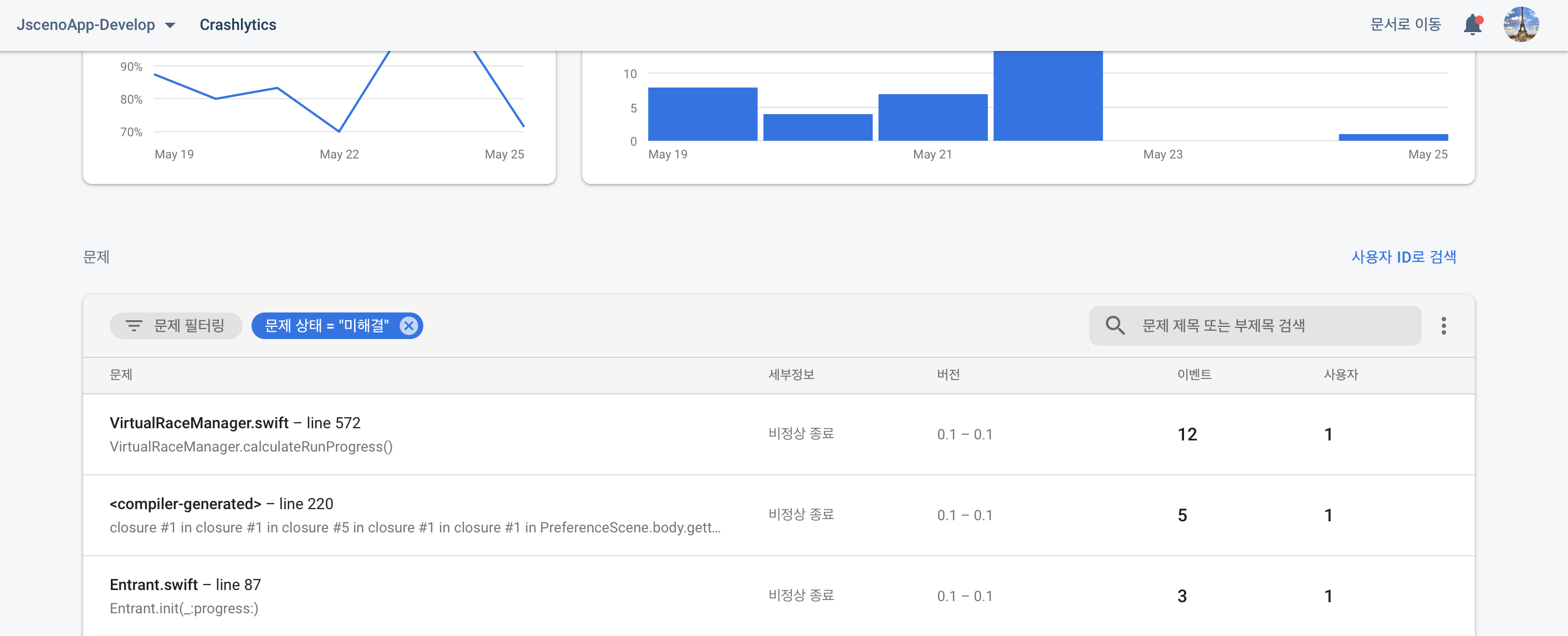
Task: Open VirtualRaceManager.swift line 572 issue
Action: tap(235, 423)
